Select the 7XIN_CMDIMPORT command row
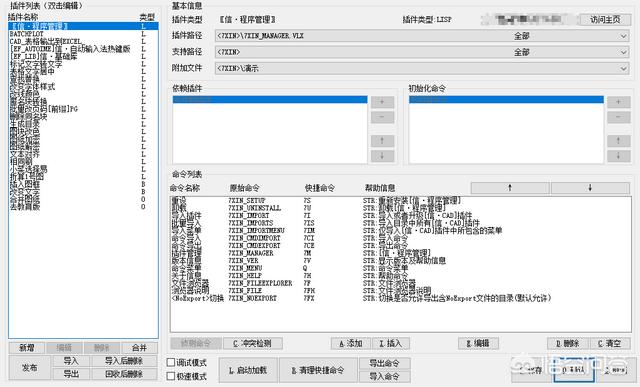The width and height of the screenshot is (640, 387). tap(400, 238)
